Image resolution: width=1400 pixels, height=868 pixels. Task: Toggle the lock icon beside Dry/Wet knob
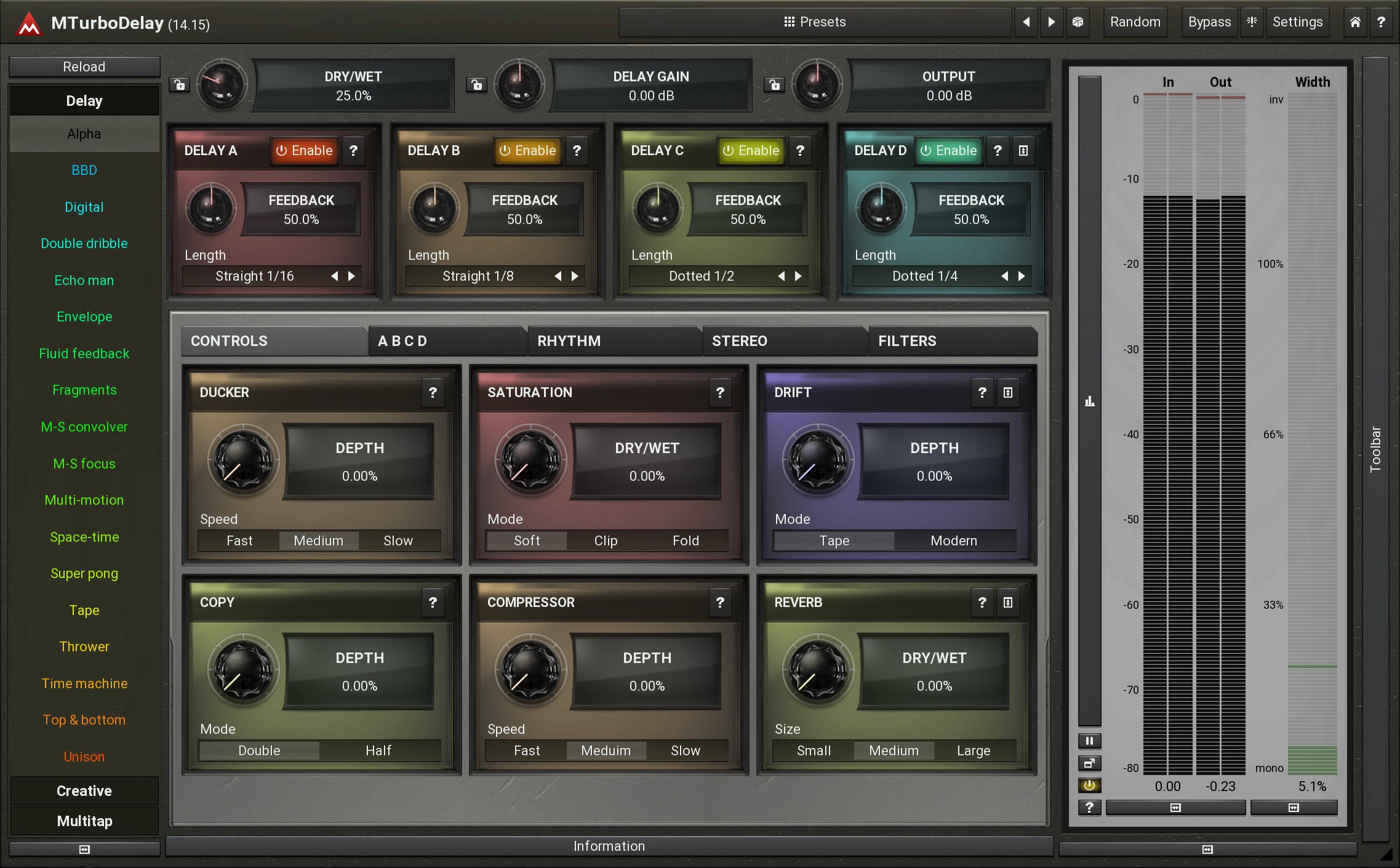coord(179,84)
